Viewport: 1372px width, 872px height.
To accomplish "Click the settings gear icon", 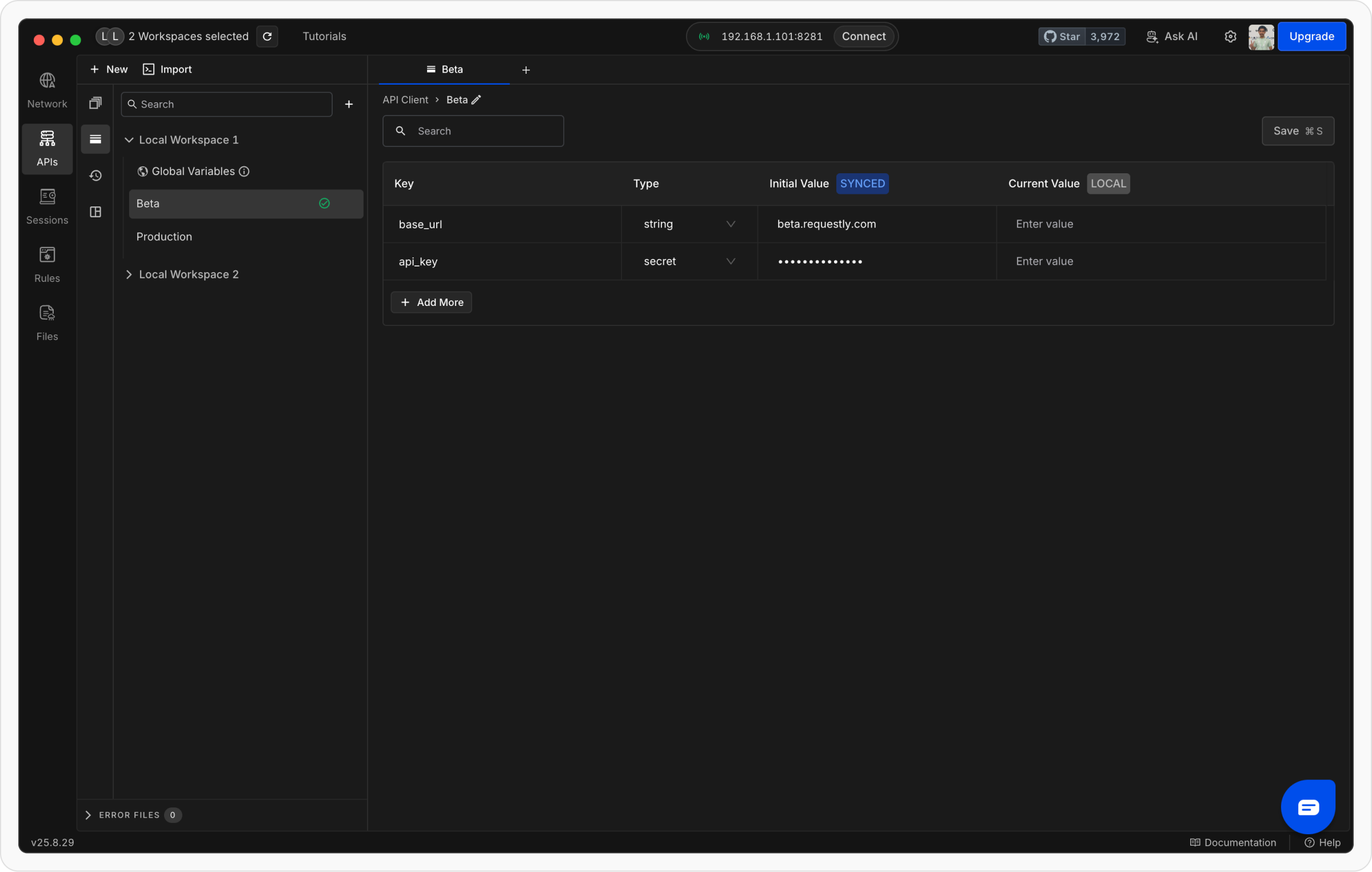I will (1230, 37).
